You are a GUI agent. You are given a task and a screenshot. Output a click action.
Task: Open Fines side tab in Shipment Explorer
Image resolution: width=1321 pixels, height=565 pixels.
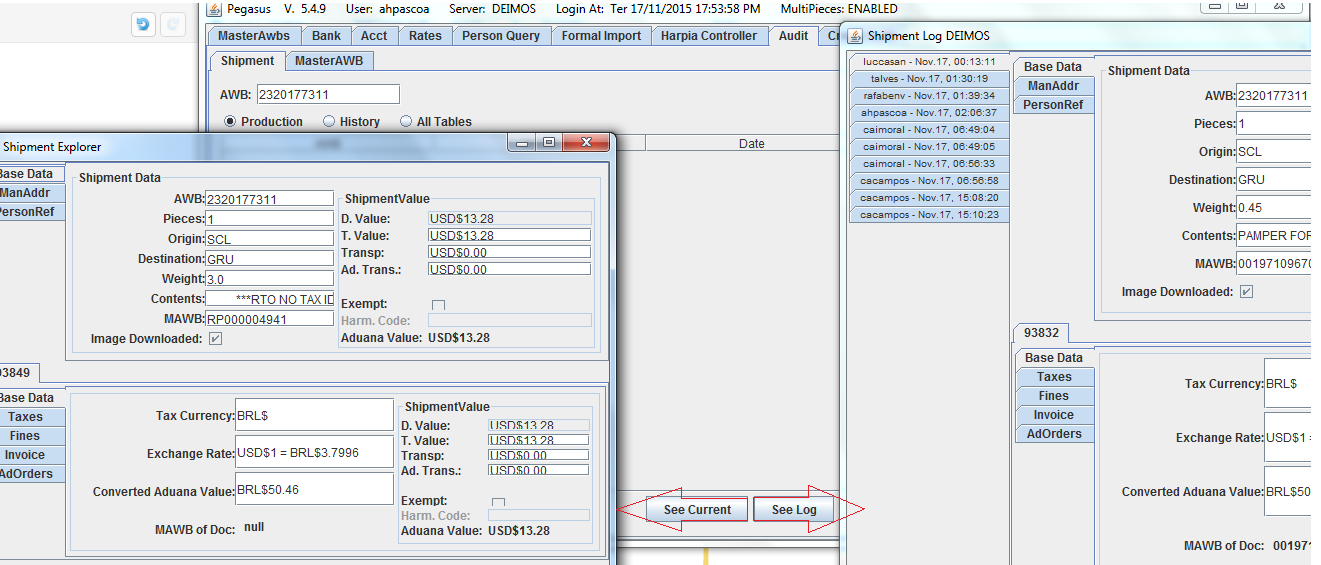(30, 436)
